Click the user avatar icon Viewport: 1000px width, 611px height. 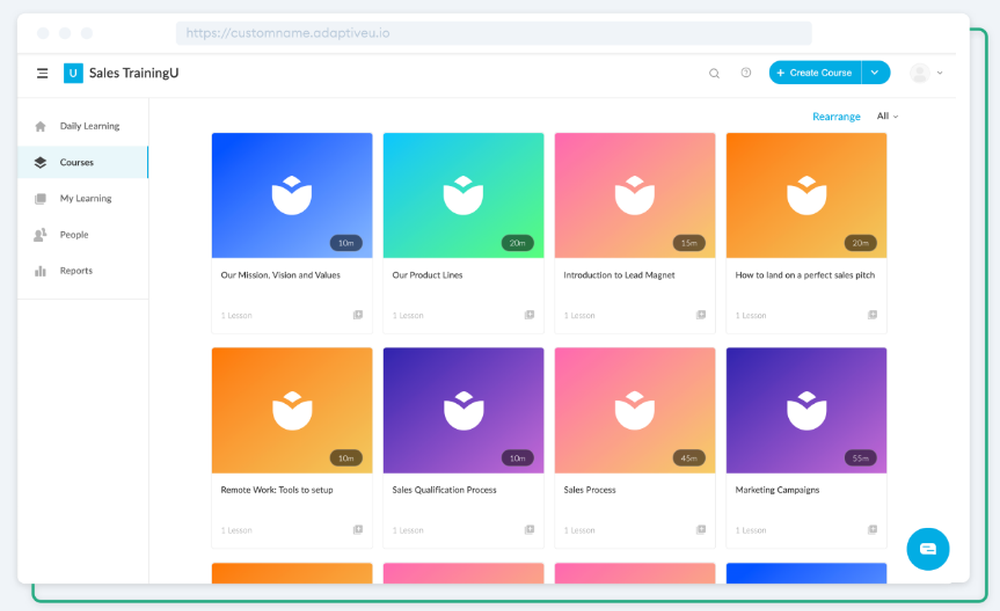click(920, 73)
